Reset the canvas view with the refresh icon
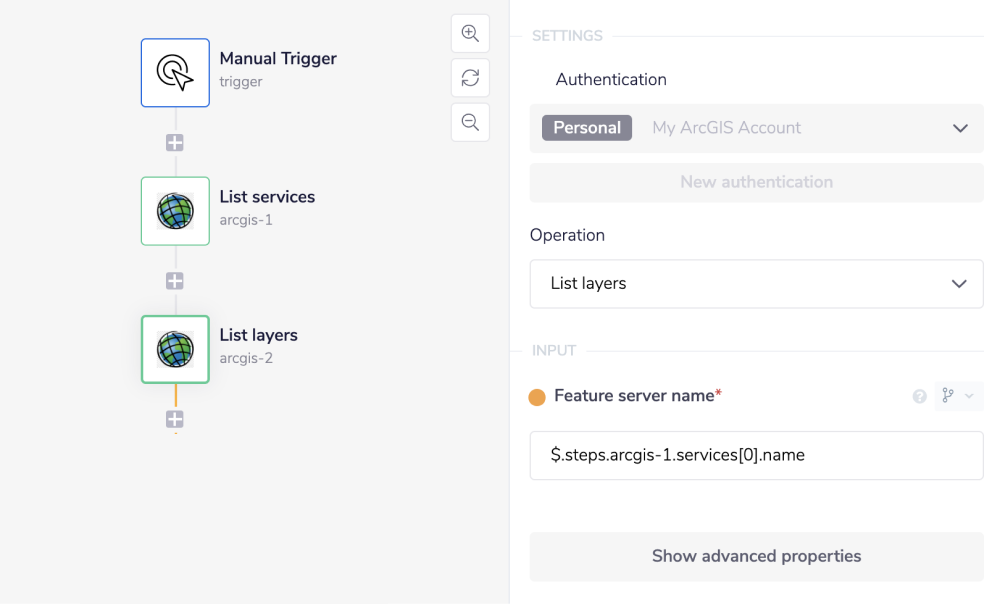The image size is (1000, 604). 470,78
